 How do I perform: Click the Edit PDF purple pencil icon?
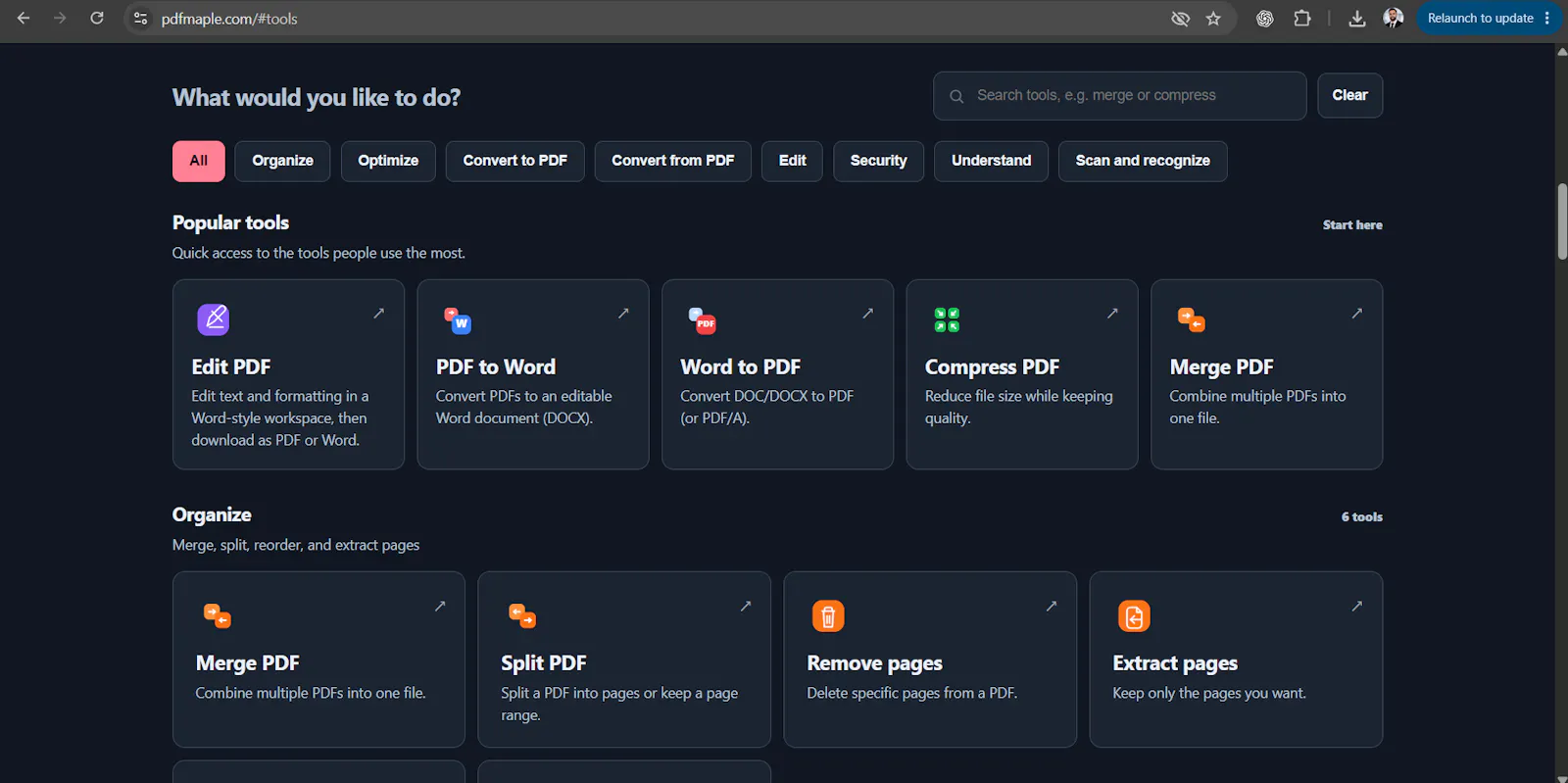coord(213,319)
